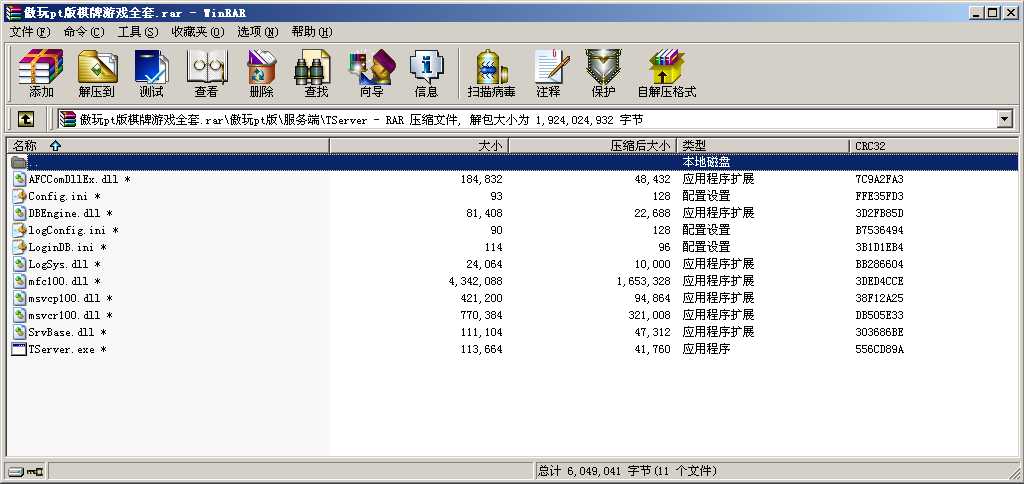
Task: Click the drive/key icon in status bar
Action: click(26, 471)
